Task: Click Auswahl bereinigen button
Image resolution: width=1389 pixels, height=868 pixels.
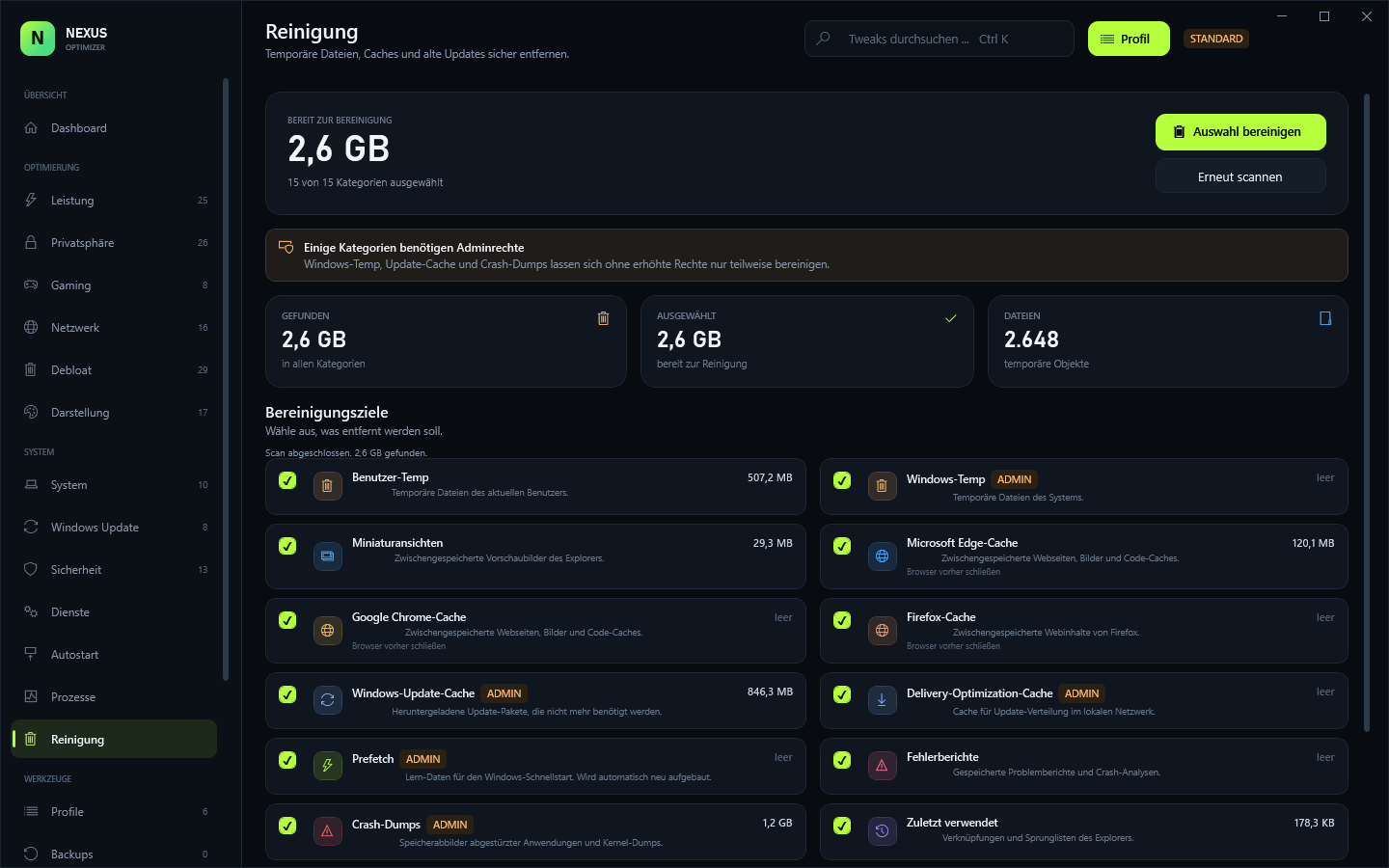Action: (x=1240, y=132)
